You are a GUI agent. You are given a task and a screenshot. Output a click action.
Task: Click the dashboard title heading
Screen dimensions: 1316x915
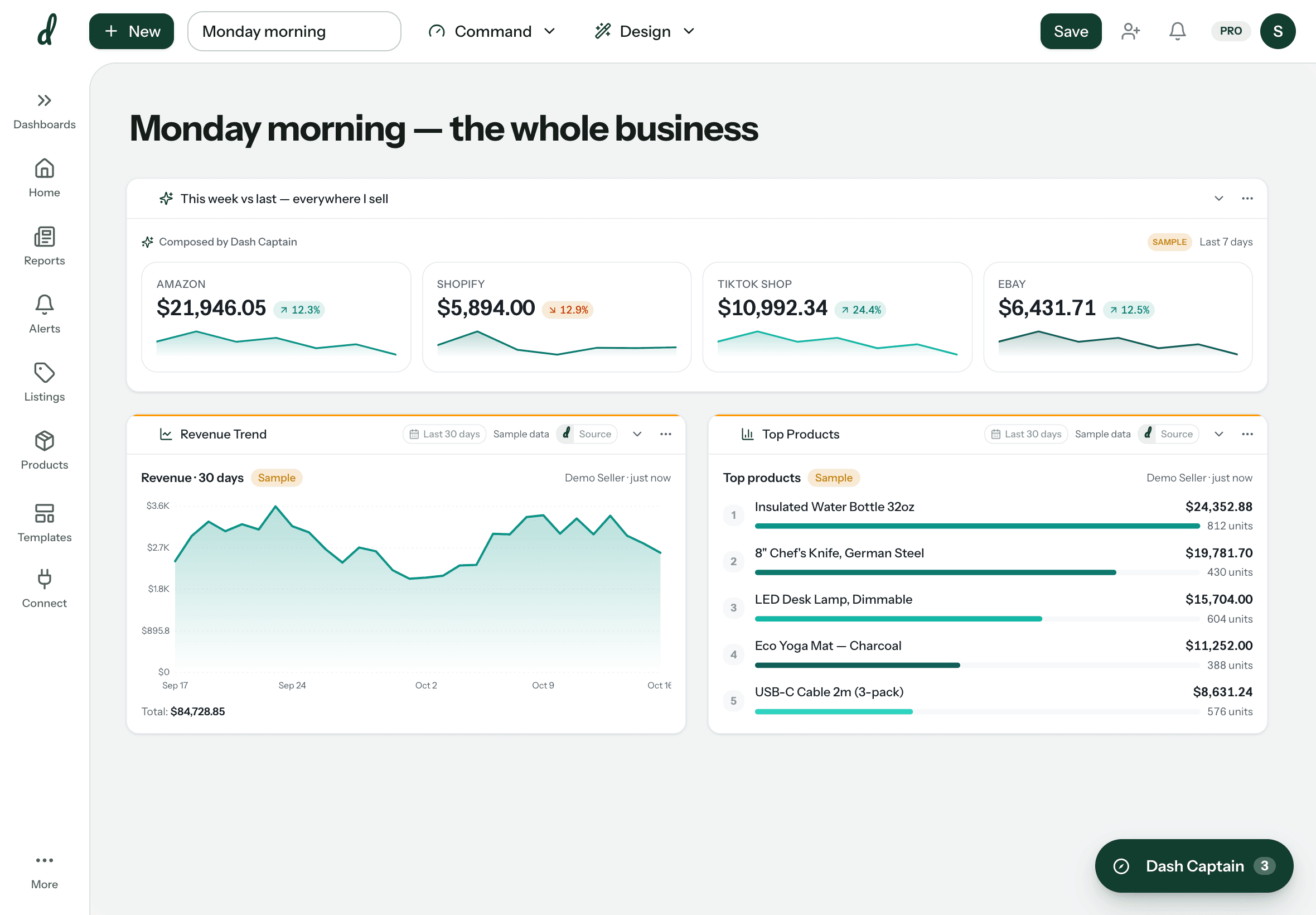[x=443, y=128]
